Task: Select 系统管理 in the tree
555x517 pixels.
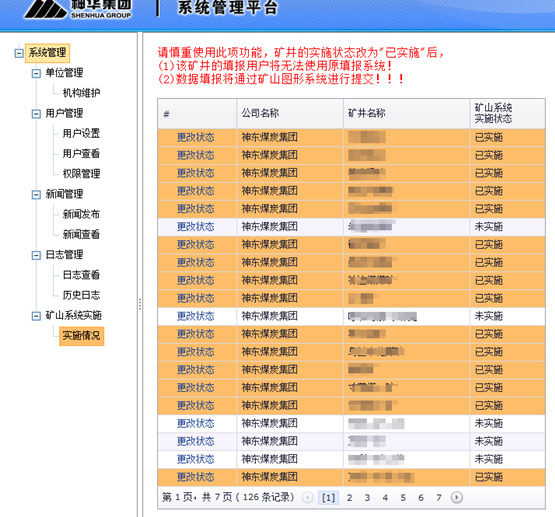Action: coord(47,53)
